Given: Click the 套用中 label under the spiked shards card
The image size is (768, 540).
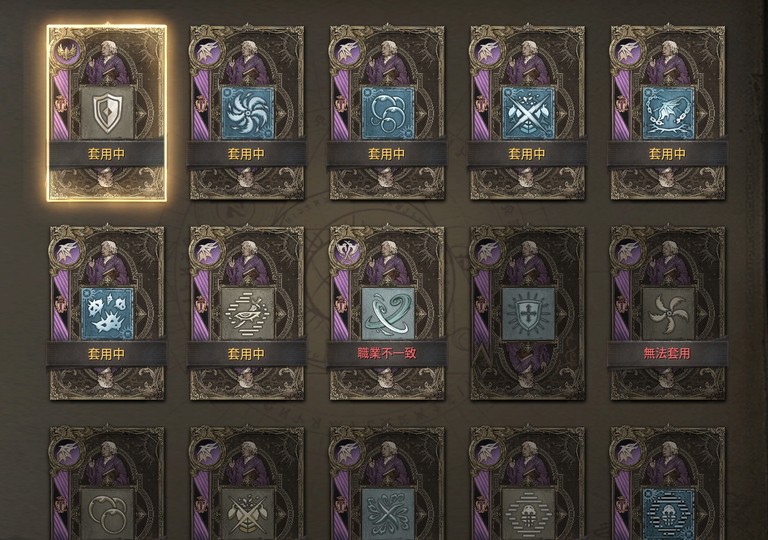Looking at the screenshot, I should pyautogui.click(x=106, y=354).
